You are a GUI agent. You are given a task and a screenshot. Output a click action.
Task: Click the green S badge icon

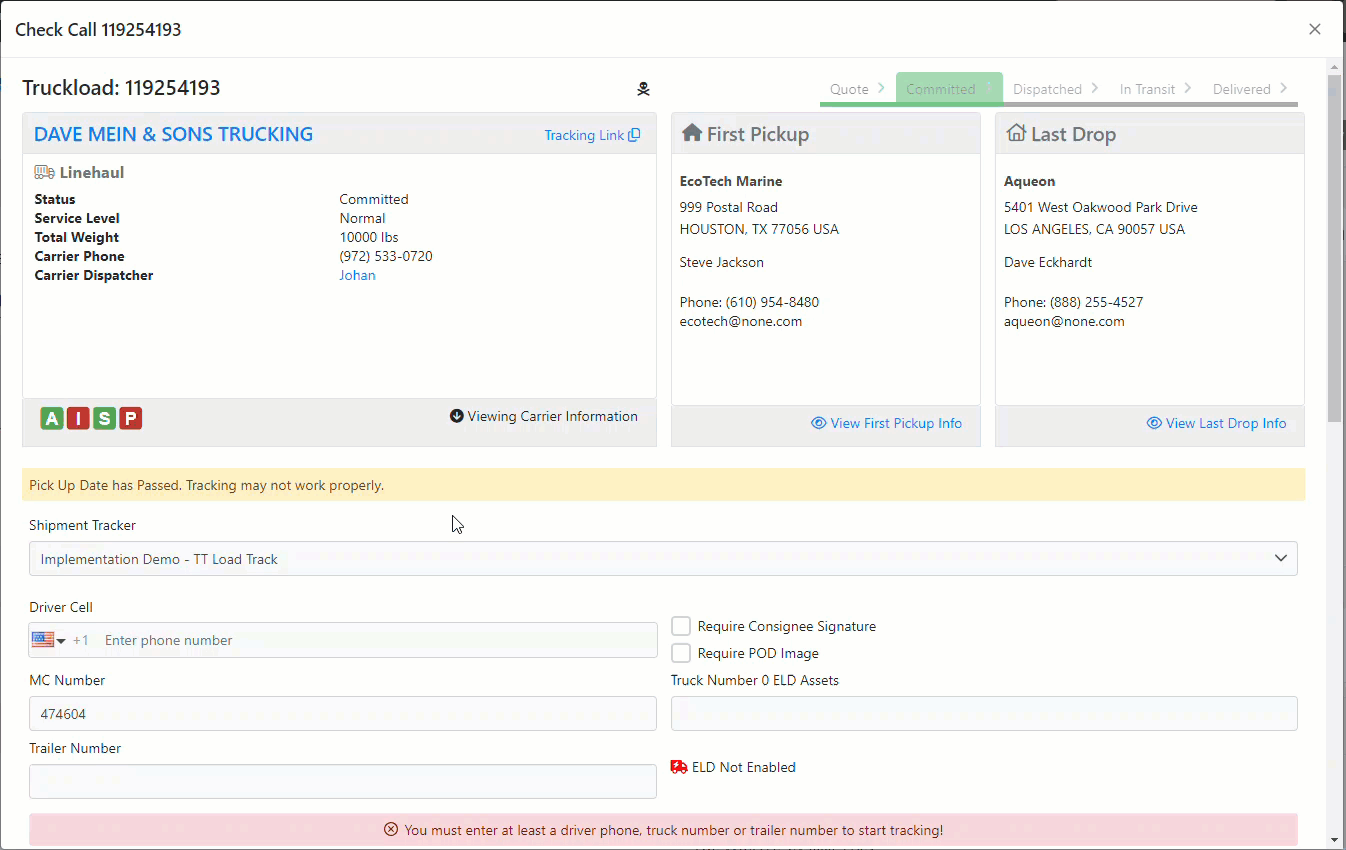click(104, 419)
